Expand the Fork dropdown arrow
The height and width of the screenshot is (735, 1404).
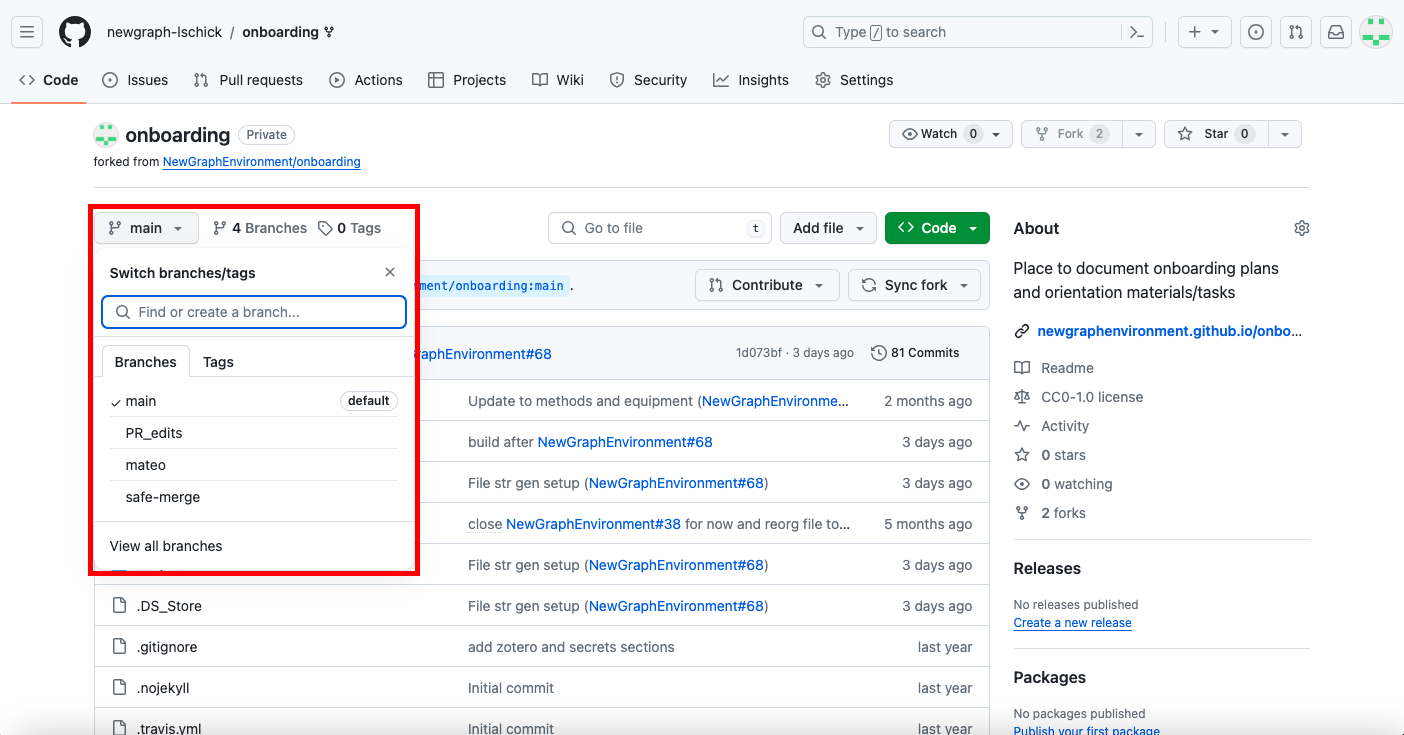point(1139,134)
